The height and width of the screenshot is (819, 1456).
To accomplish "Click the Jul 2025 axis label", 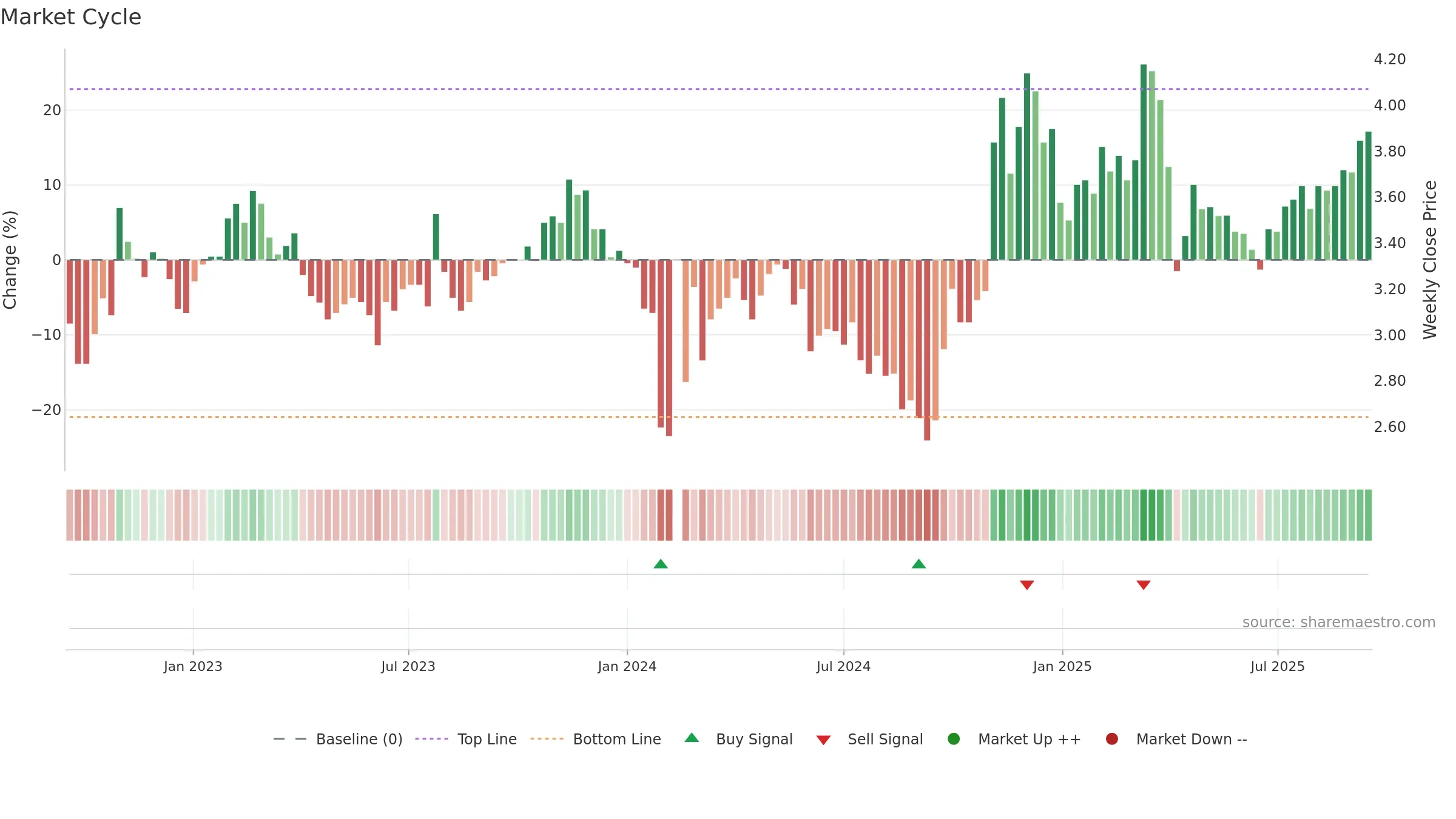I will (1278, 667).
